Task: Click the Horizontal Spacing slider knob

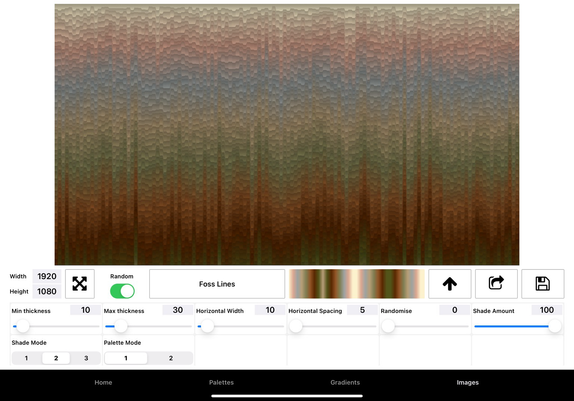Action: (x=296, y=326)
